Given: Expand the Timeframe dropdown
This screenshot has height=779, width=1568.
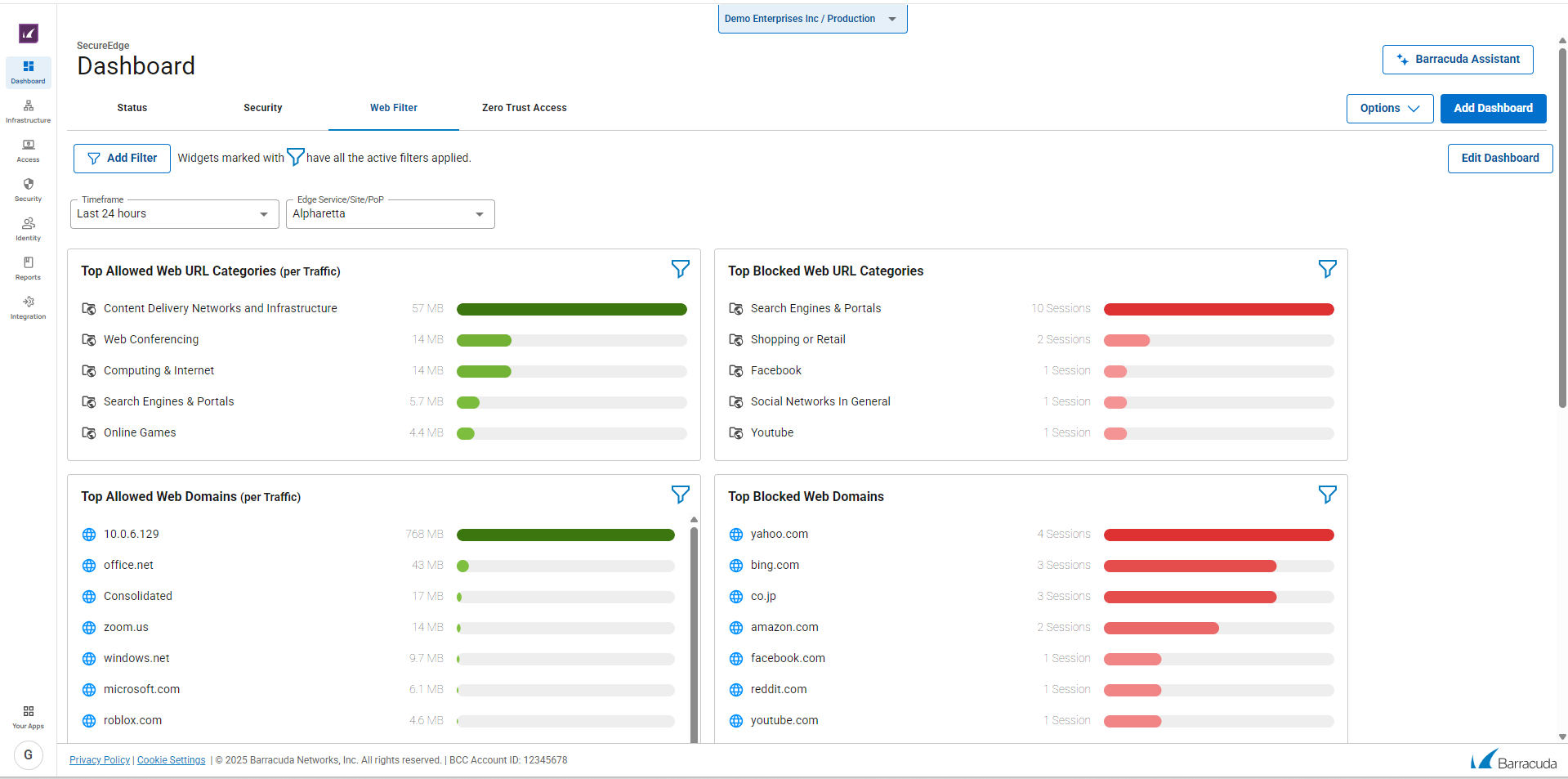Looking at the screenshot, I should click(172, 214).
